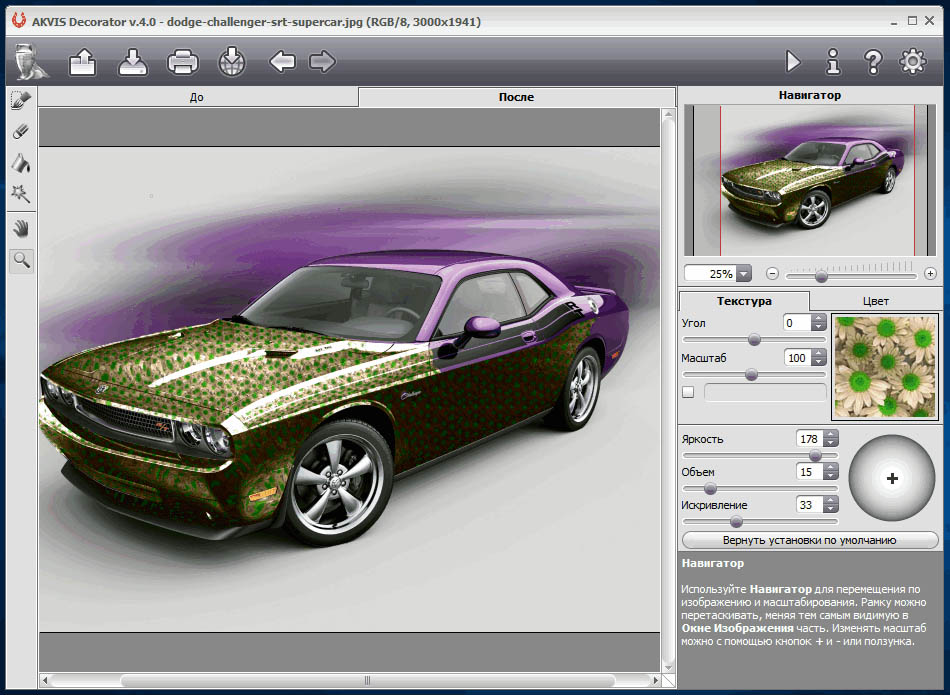Click the zoom out minus button in Navigator
The image size is (950, 695).
[772, 274]
